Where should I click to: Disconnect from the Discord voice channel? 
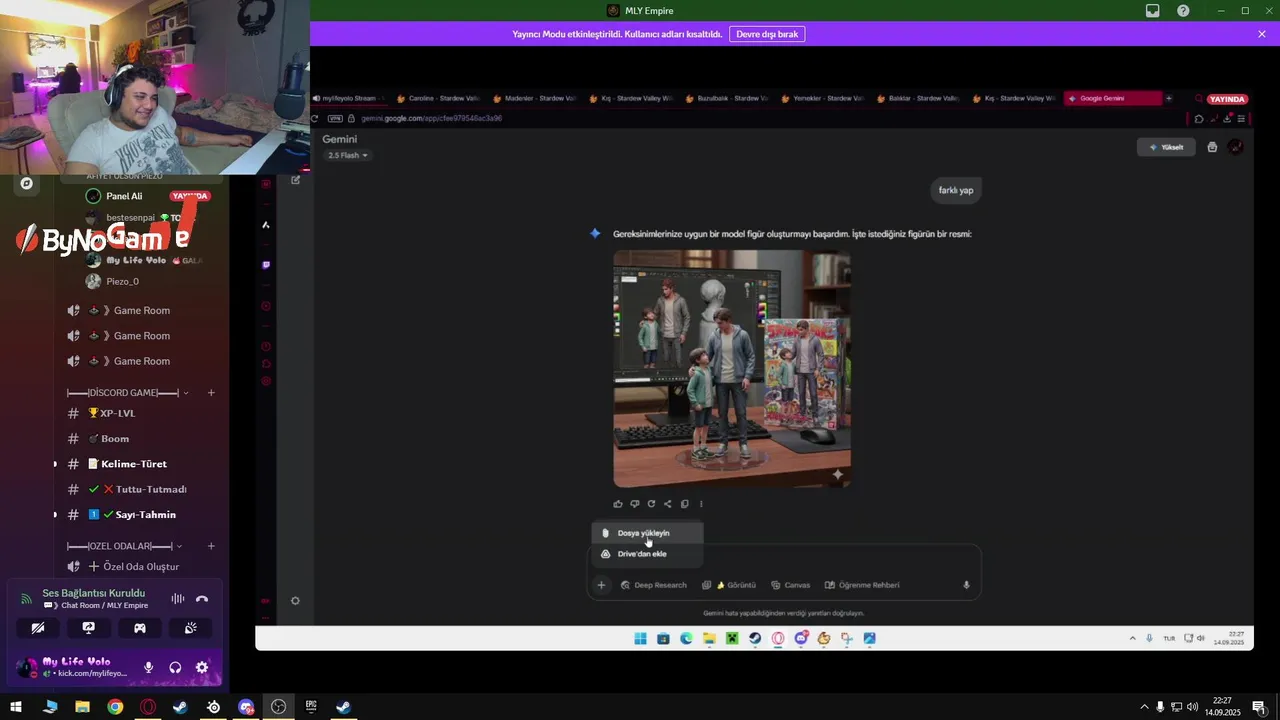pos(202,599)
